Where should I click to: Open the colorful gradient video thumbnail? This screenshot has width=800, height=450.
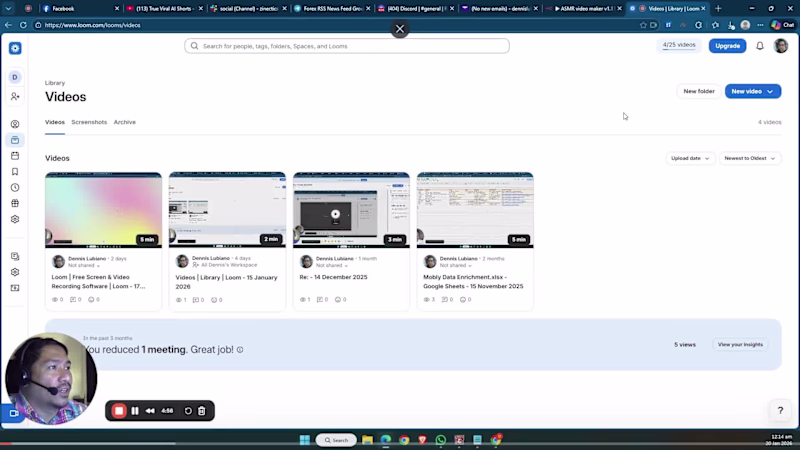(x=104, y=210)
